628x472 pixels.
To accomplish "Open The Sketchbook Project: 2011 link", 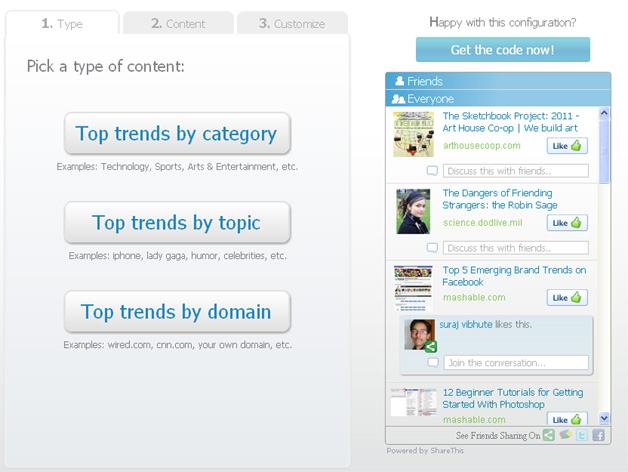I will (x=511, y=122).
